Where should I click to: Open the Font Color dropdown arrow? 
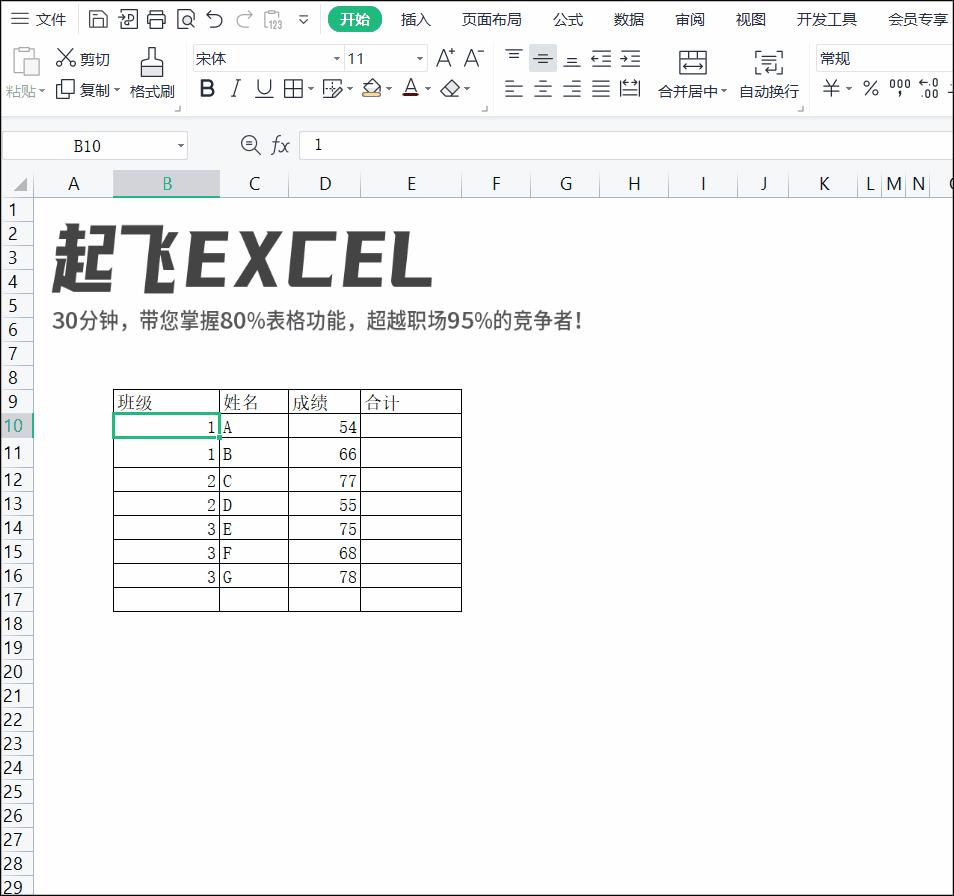pyautogui.click(x=428, y=89)
